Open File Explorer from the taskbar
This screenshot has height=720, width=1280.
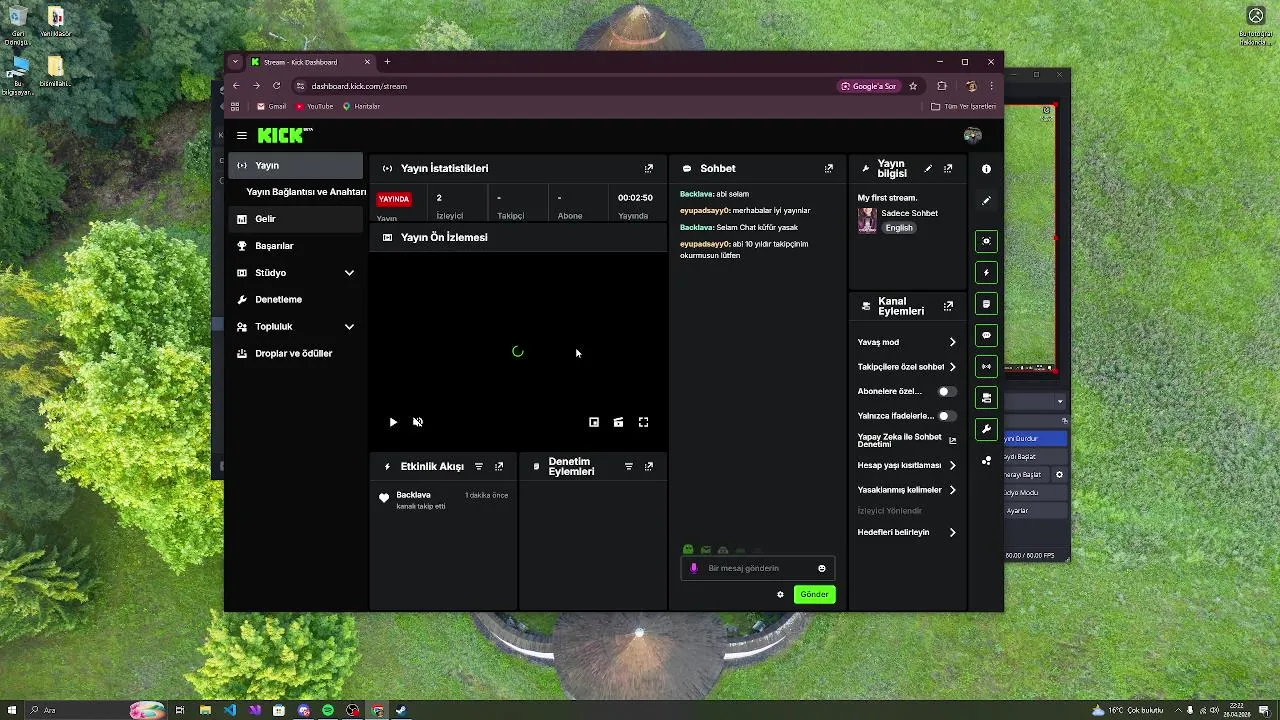(205, 710)
